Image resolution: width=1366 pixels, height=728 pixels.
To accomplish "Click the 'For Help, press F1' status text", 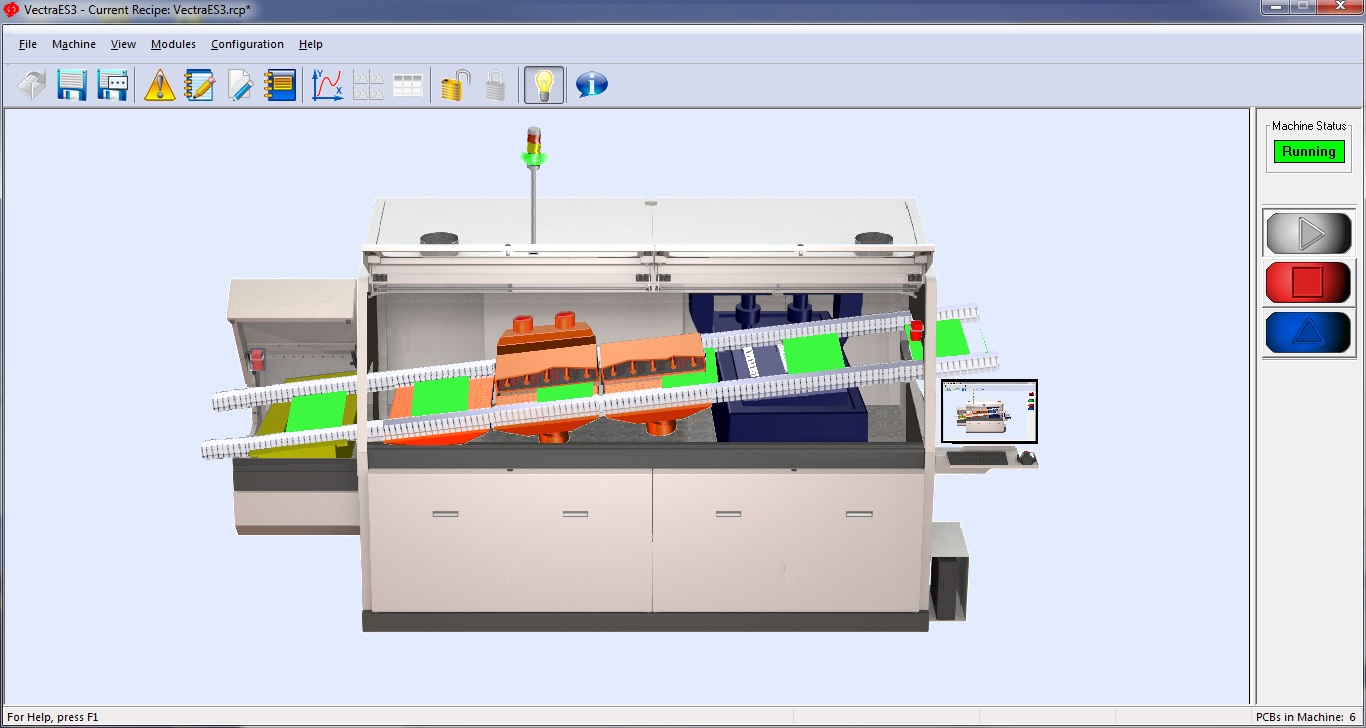I will click(x=53, y=717).
